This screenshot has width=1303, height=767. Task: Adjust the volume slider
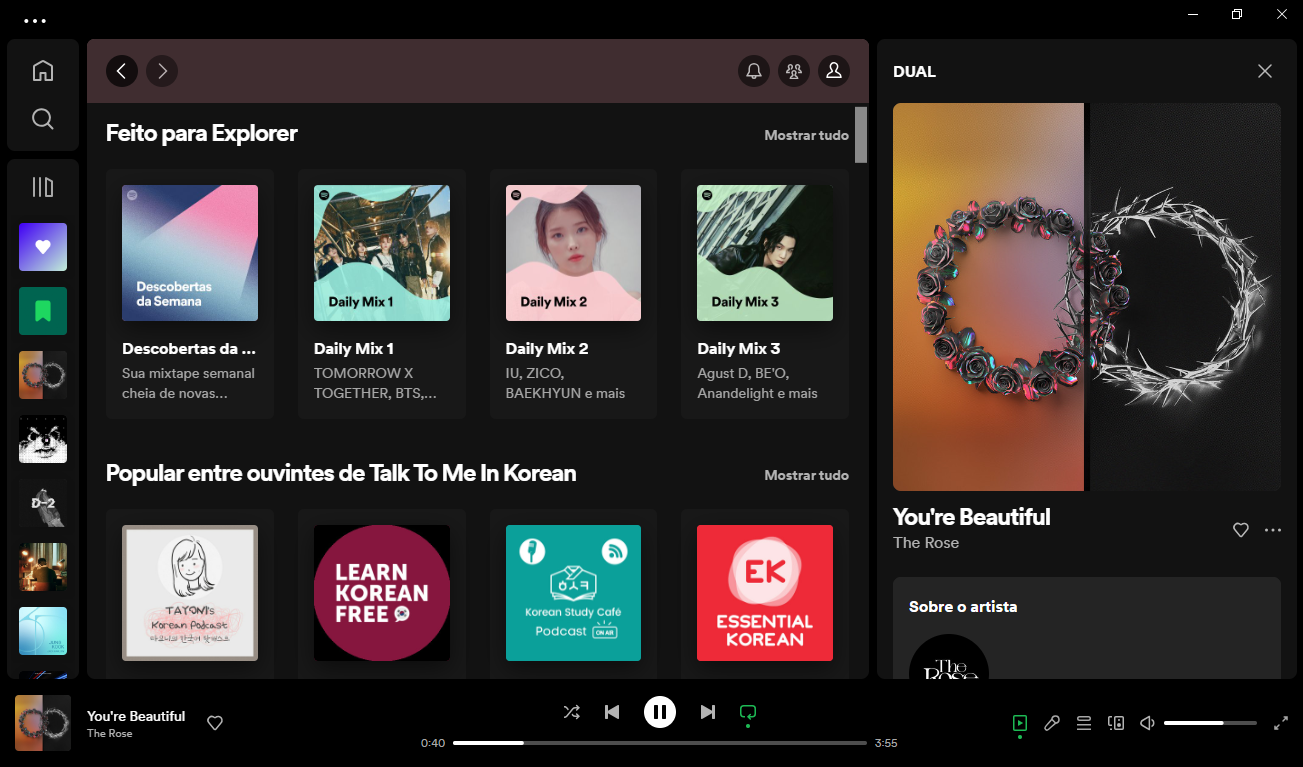click(x=1210, y=723)
